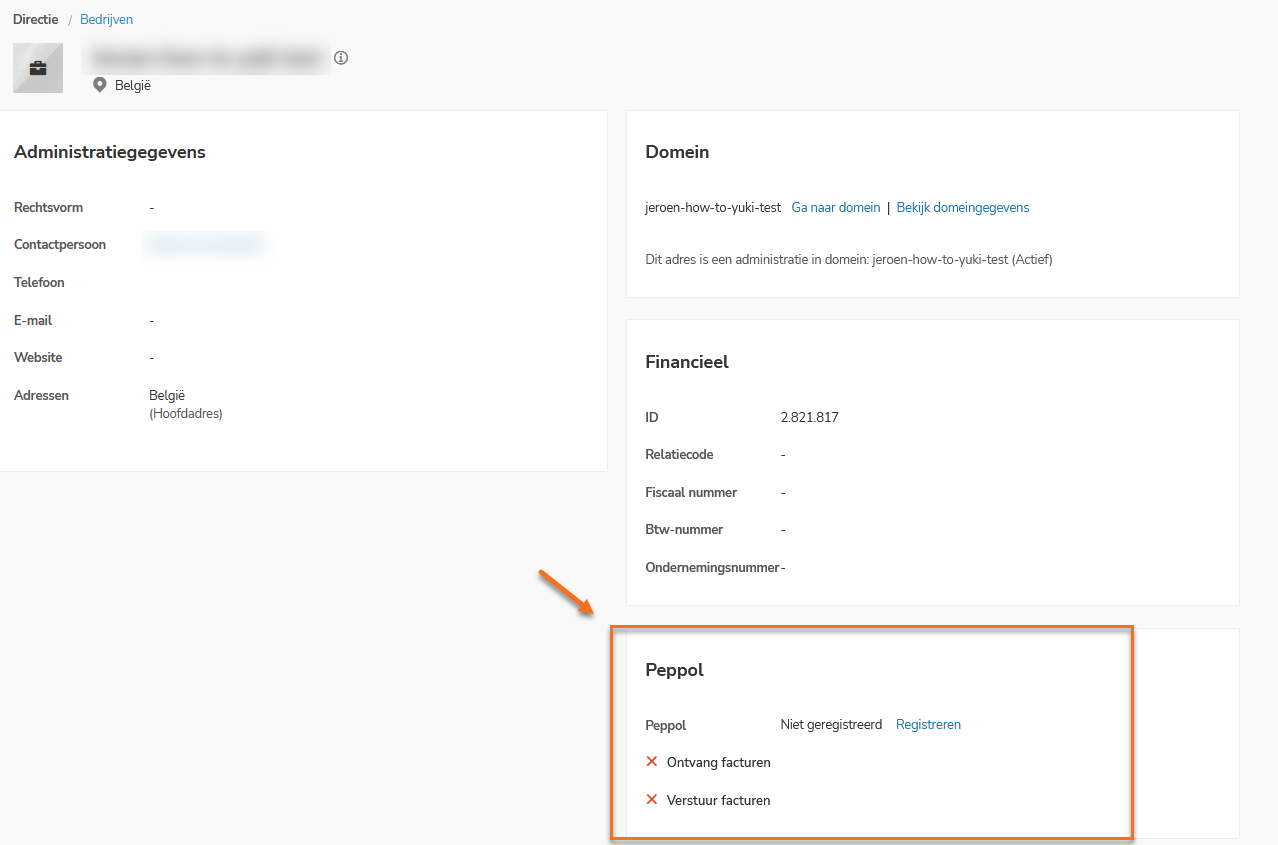Click the ID label in Financieel

pyautogui.click(x=652, y=418)
